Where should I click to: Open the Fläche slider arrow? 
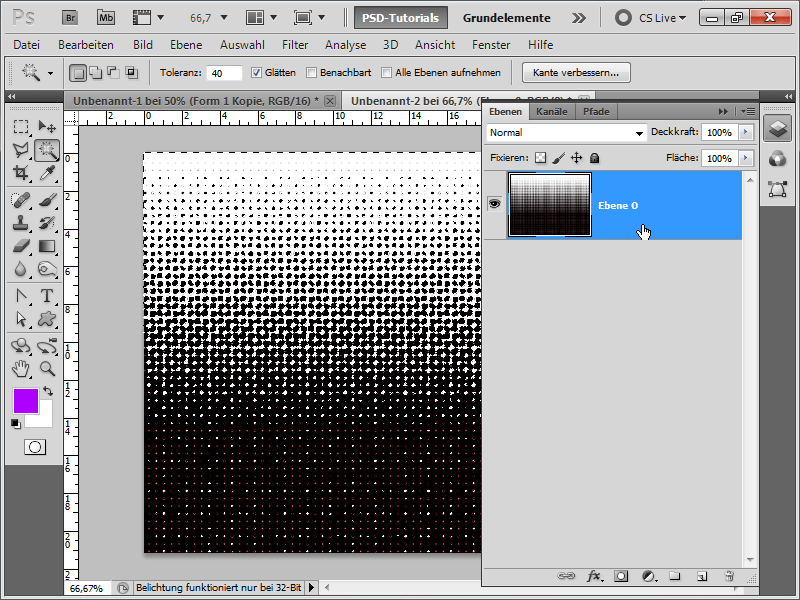click(745, 158)
